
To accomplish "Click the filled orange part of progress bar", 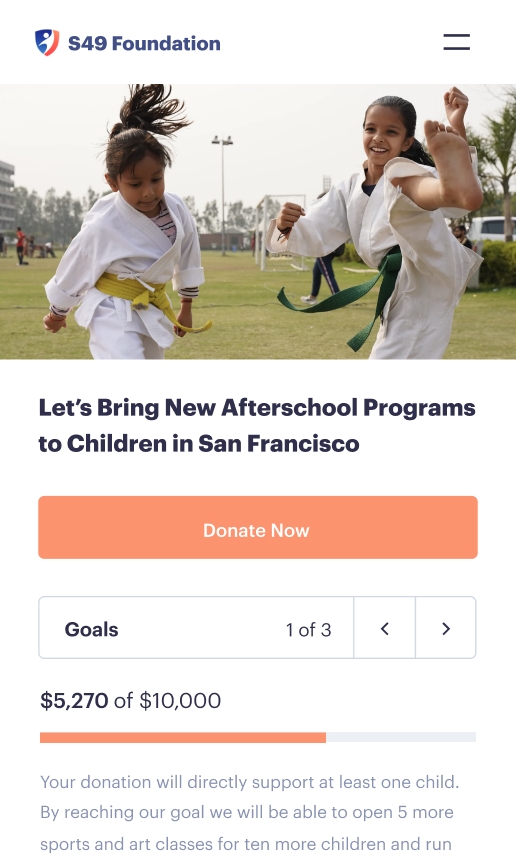I will pos(183,737).
